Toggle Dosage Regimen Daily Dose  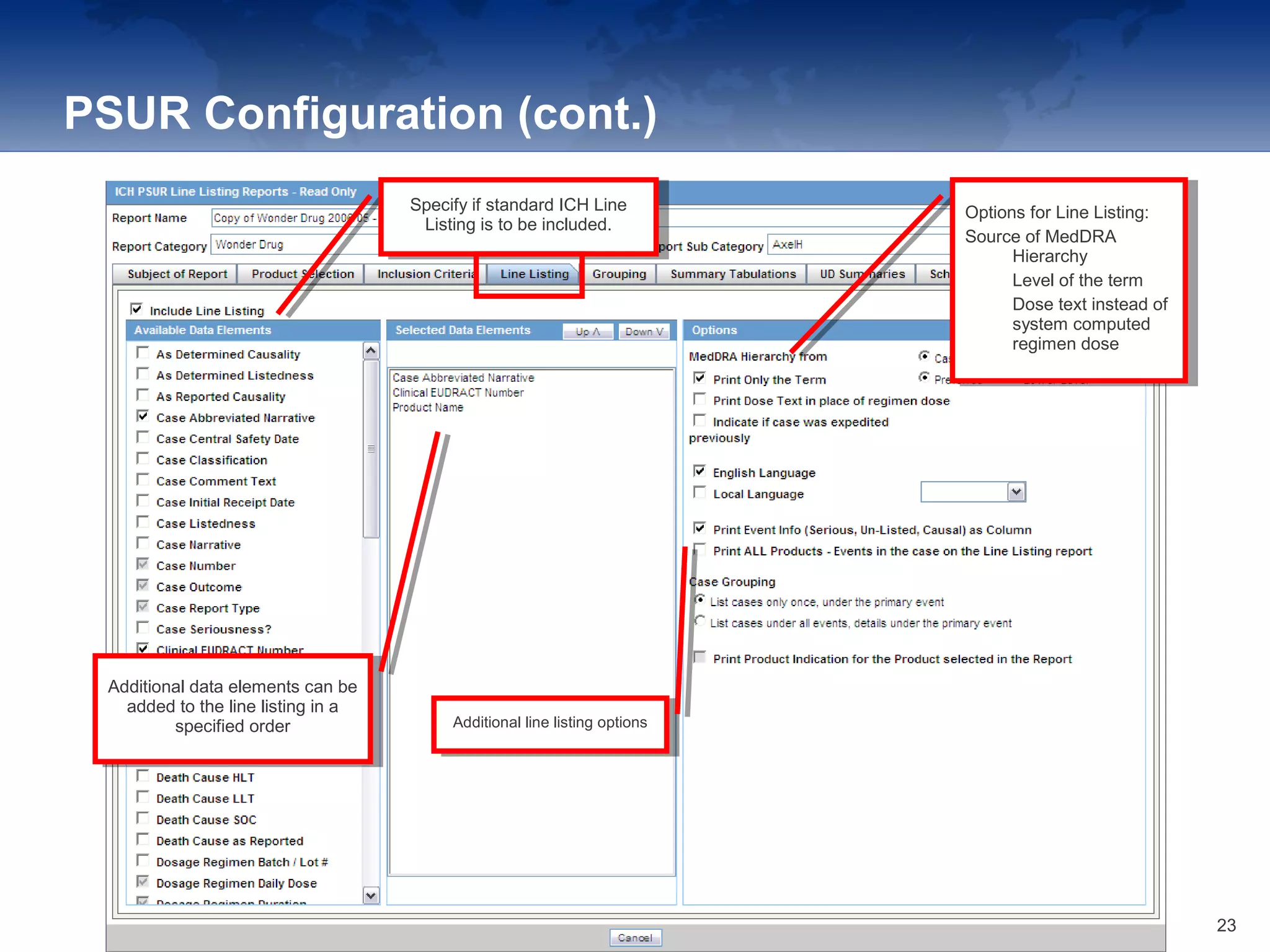coord(143,881)
